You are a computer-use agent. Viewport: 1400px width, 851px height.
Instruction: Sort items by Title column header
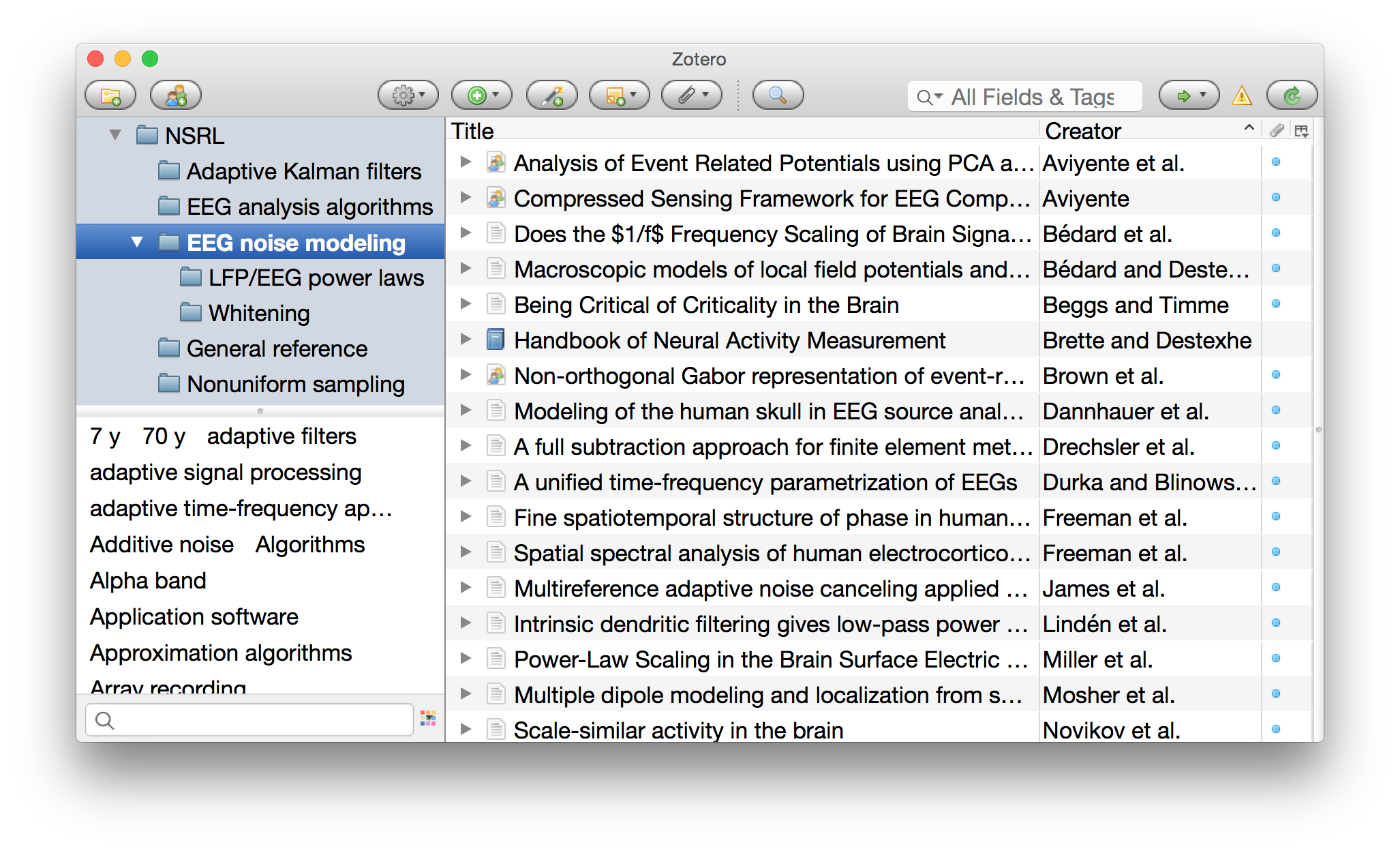point(743,130)
